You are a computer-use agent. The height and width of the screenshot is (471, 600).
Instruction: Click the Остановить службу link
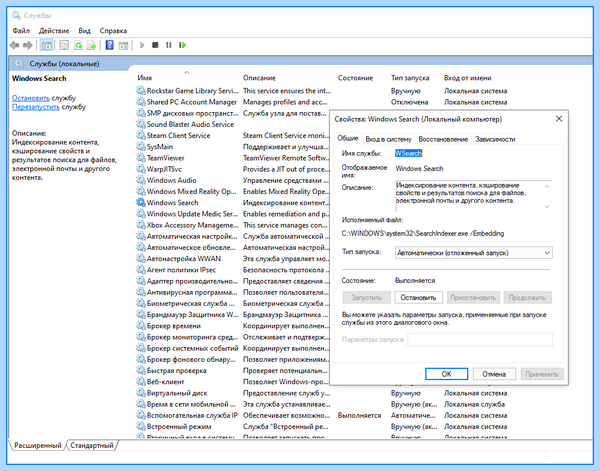point(31,98)
